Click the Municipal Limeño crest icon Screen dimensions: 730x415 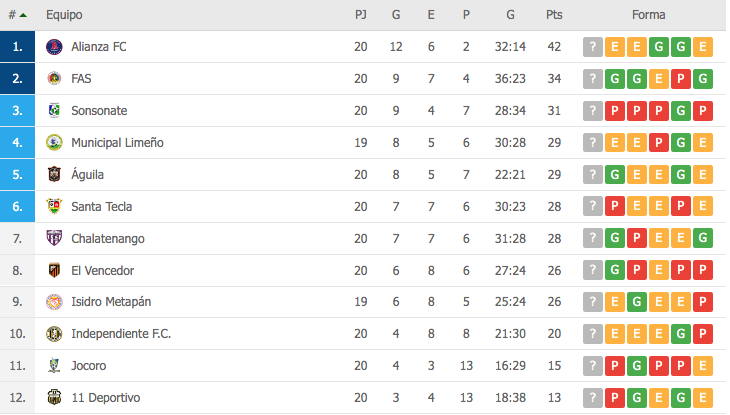(54, 143)
